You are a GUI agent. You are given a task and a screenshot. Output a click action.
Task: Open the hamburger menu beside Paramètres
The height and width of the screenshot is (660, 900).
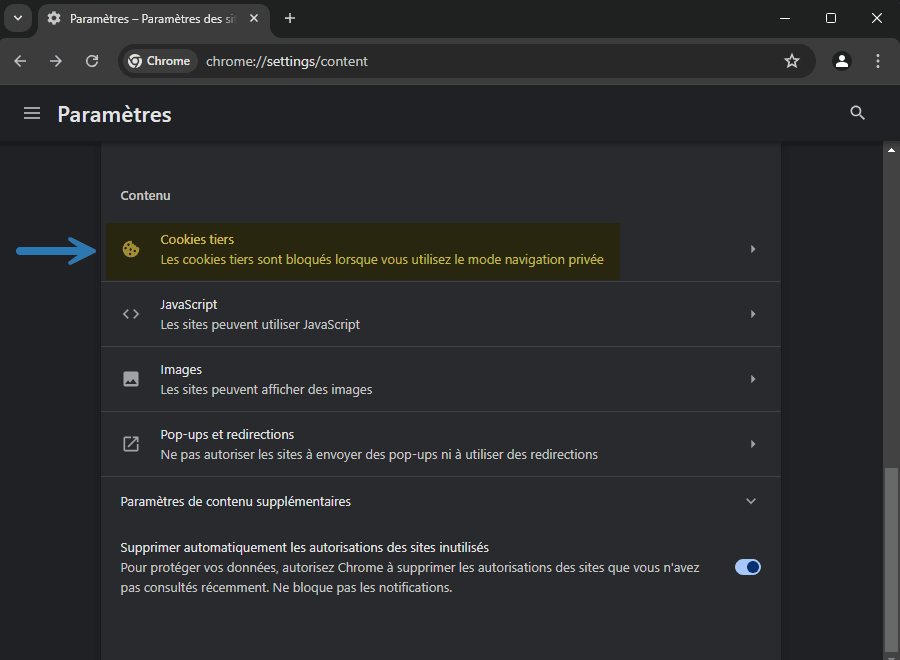pyautogui.click(x=32, y=113)
